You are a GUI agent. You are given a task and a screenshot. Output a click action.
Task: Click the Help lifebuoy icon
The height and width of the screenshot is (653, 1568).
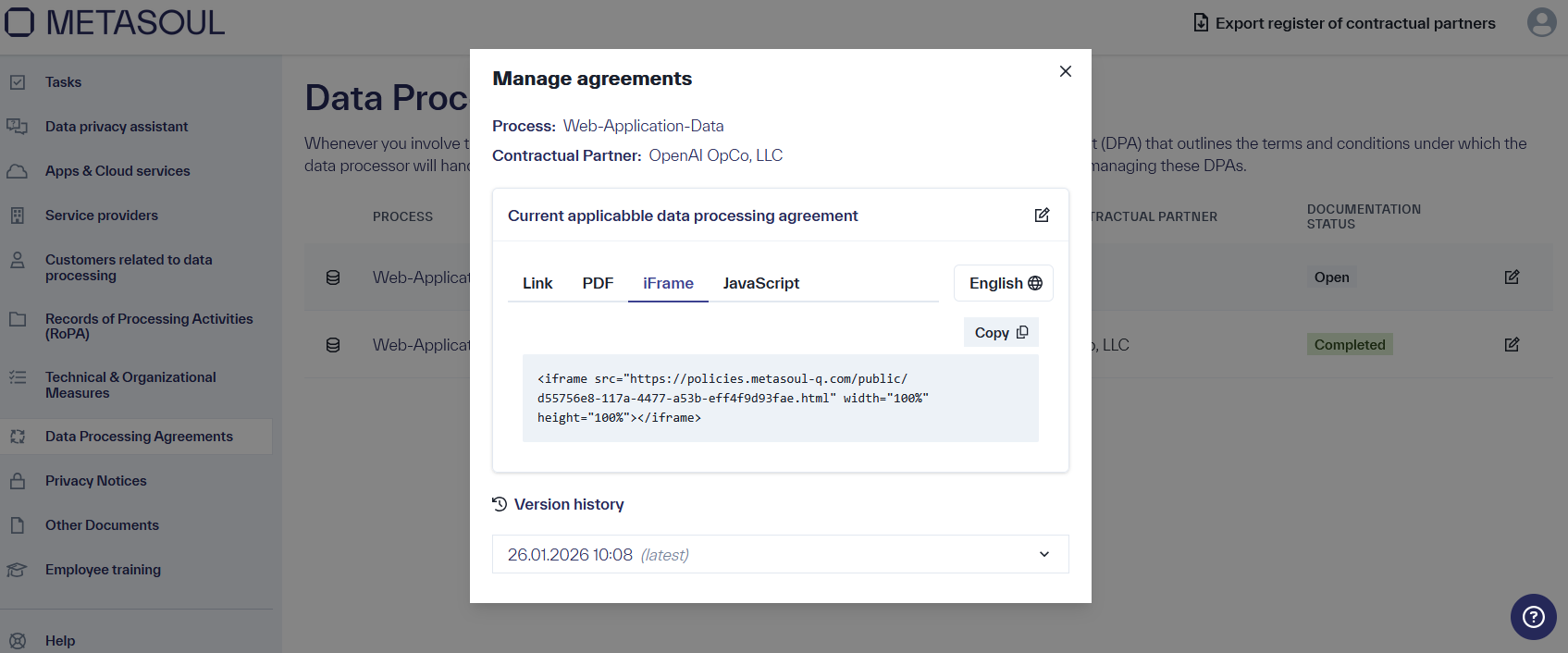coord(17,641)
